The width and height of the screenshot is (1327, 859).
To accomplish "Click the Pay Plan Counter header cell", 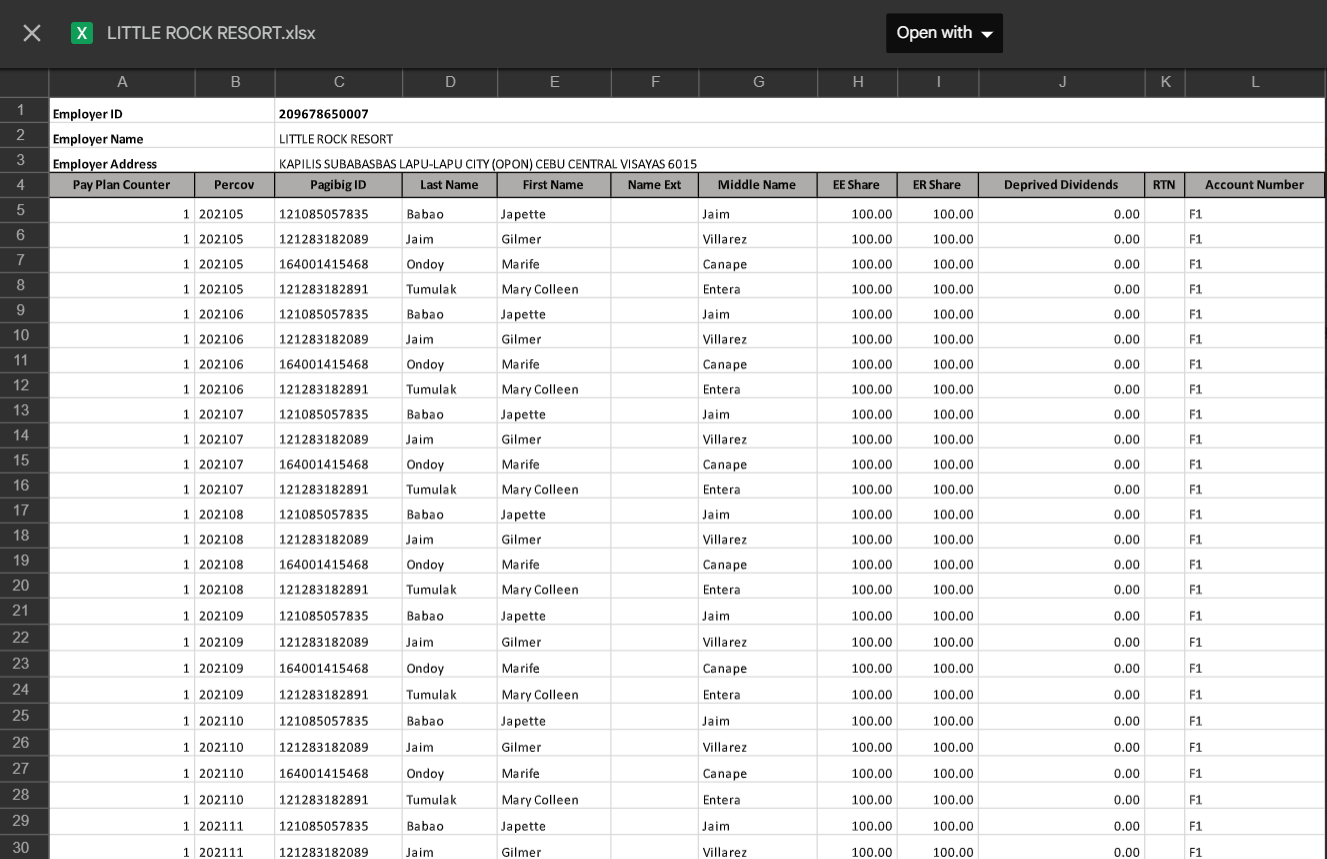I will click(122, 185).
